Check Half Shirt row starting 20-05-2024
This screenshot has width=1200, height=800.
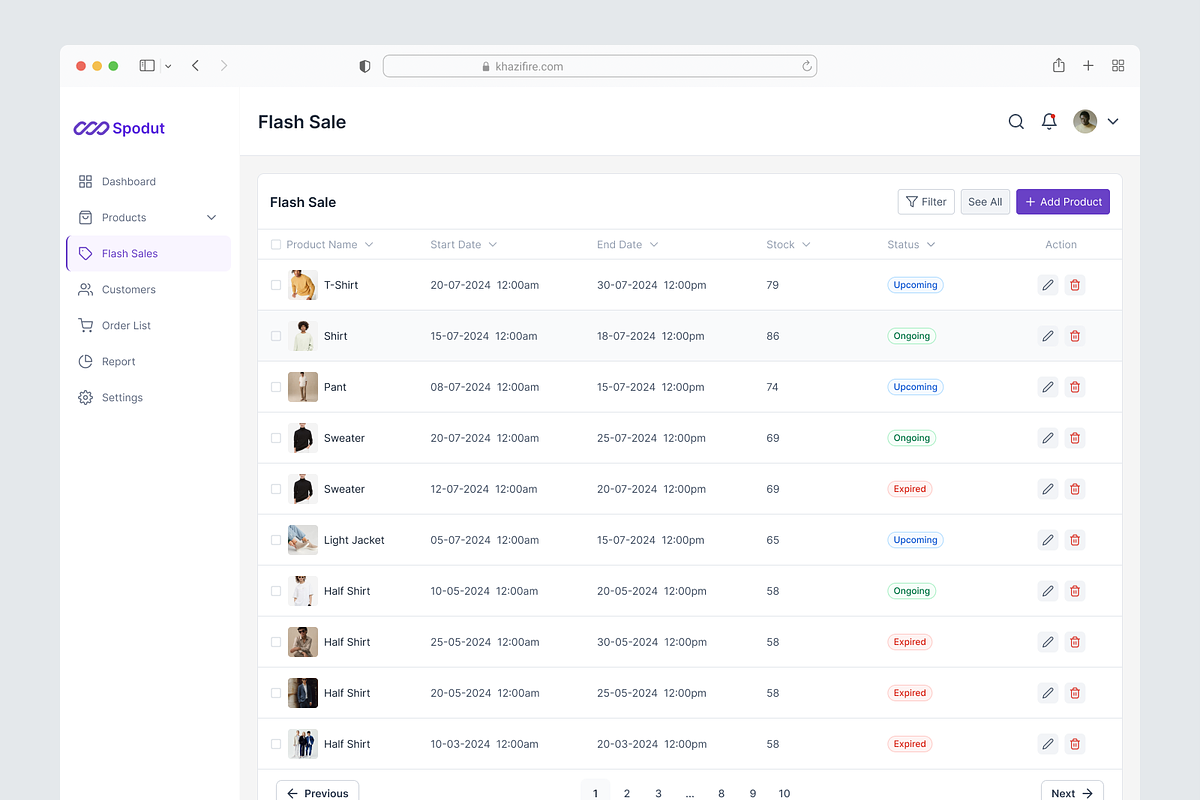[x=276, y=693]
